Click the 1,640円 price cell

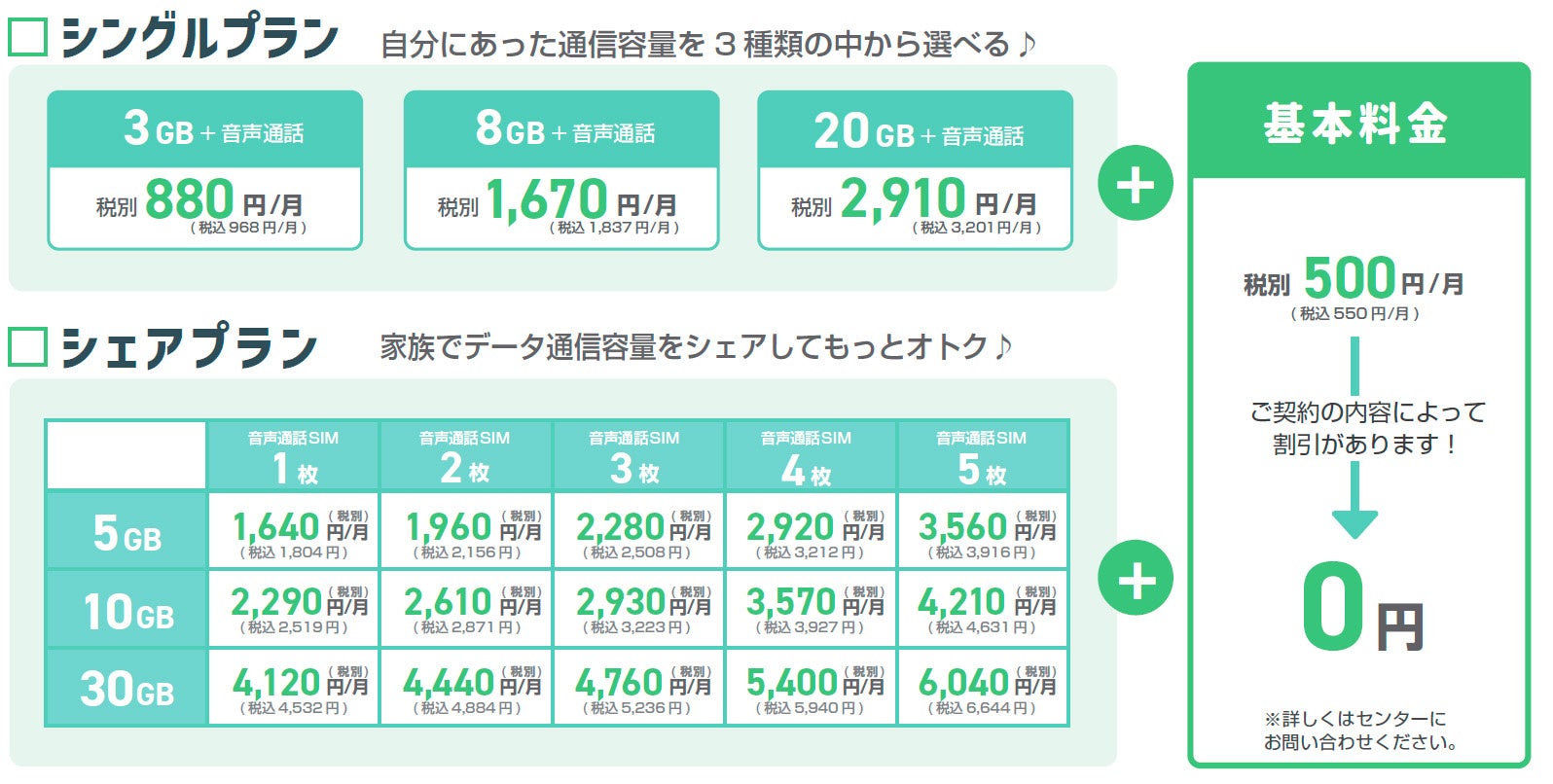(x=293, y=533)
